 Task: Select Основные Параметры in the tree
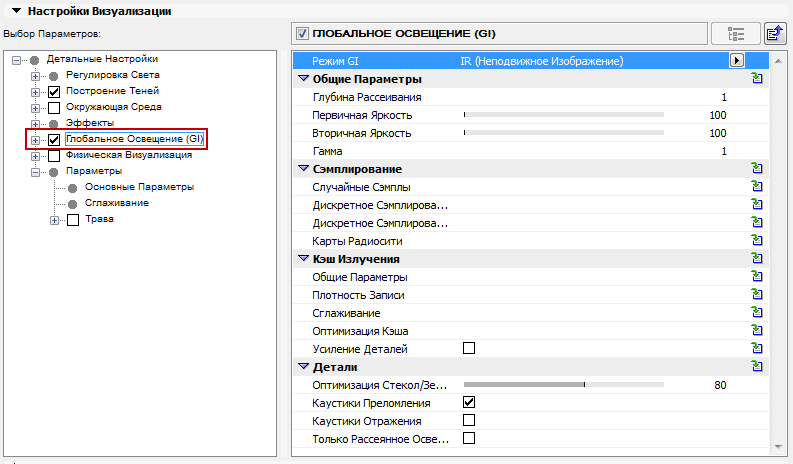[x=139, y=187]
